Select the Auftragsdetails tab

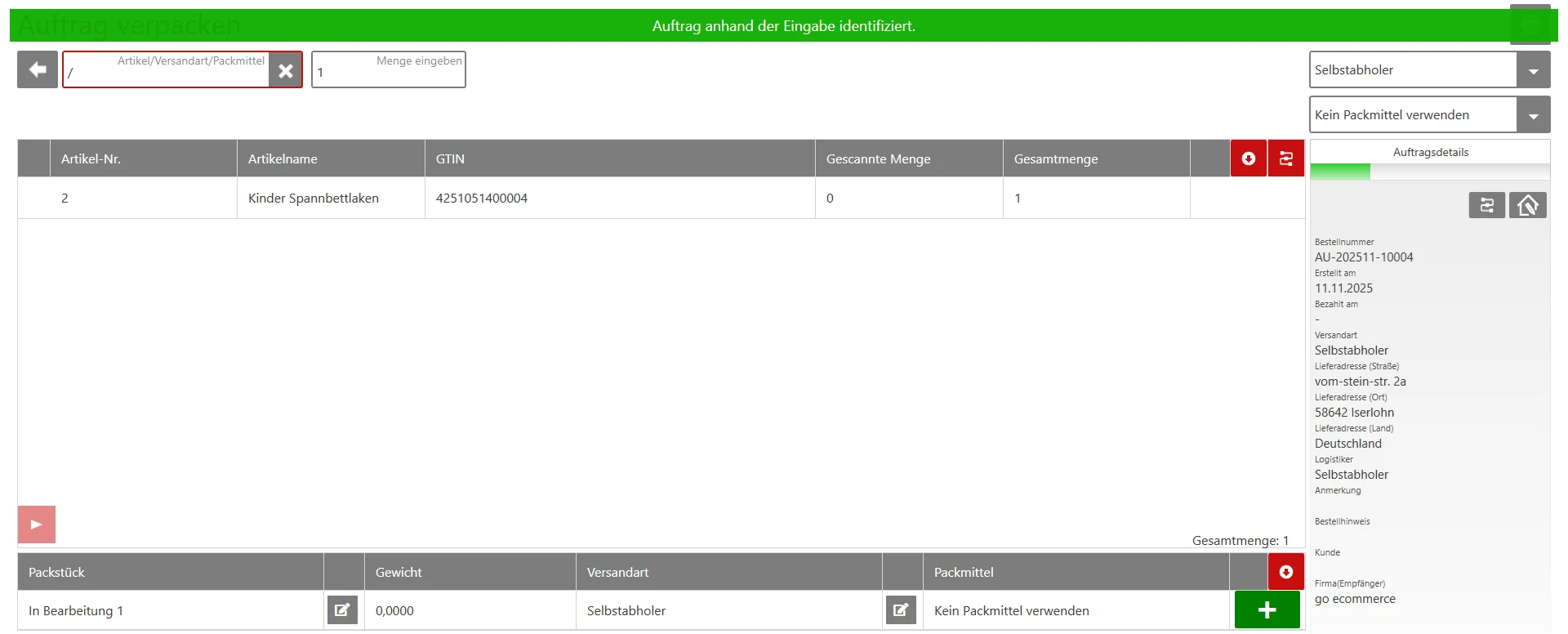pyautogui.click(x=1430, y=152)
